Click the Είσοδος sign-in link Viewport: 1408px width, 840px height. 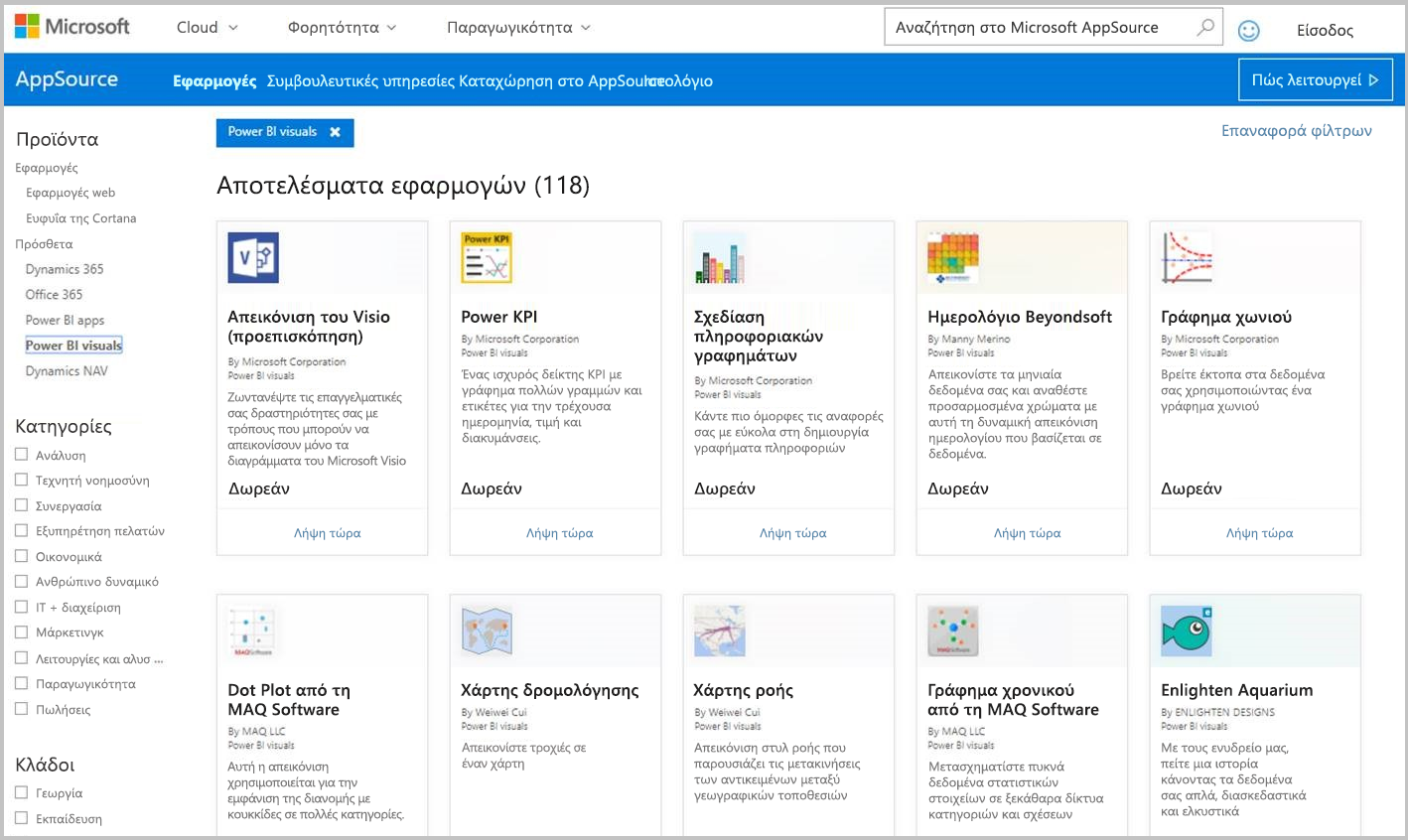(x=1325, y=31)
